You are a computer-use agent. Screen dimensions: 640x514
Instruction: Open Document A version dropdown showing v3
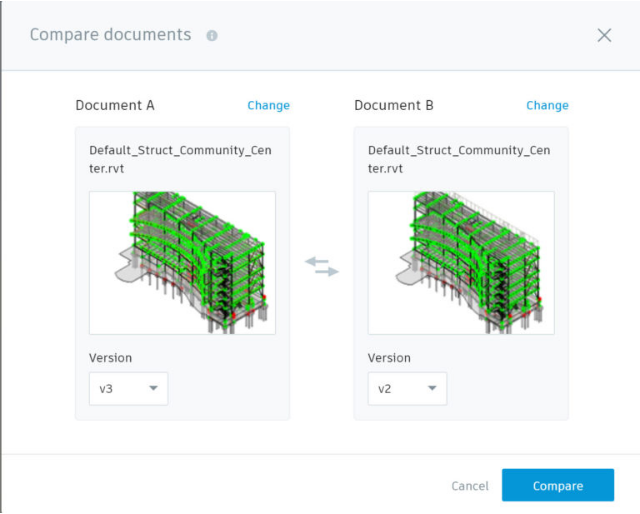point(127,388)
